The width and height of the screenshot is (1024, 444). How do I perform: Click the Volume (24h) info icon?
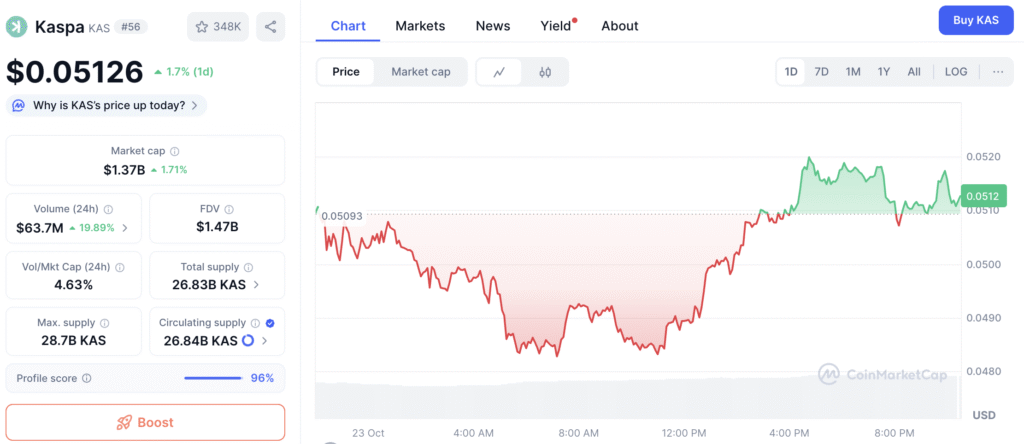click(x=108, y=210)
